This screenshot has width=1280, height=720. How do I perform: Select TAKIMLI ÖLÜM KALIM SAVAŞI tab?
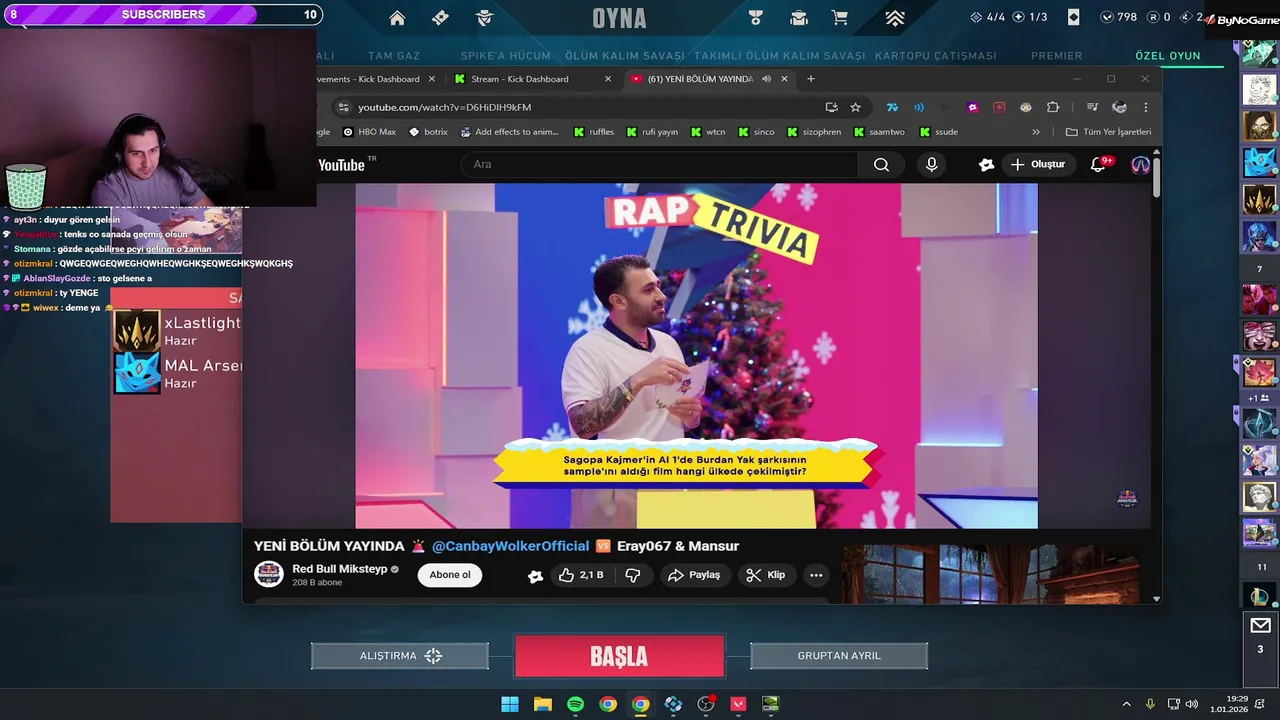pyautogui.click(x=779, y=56)
